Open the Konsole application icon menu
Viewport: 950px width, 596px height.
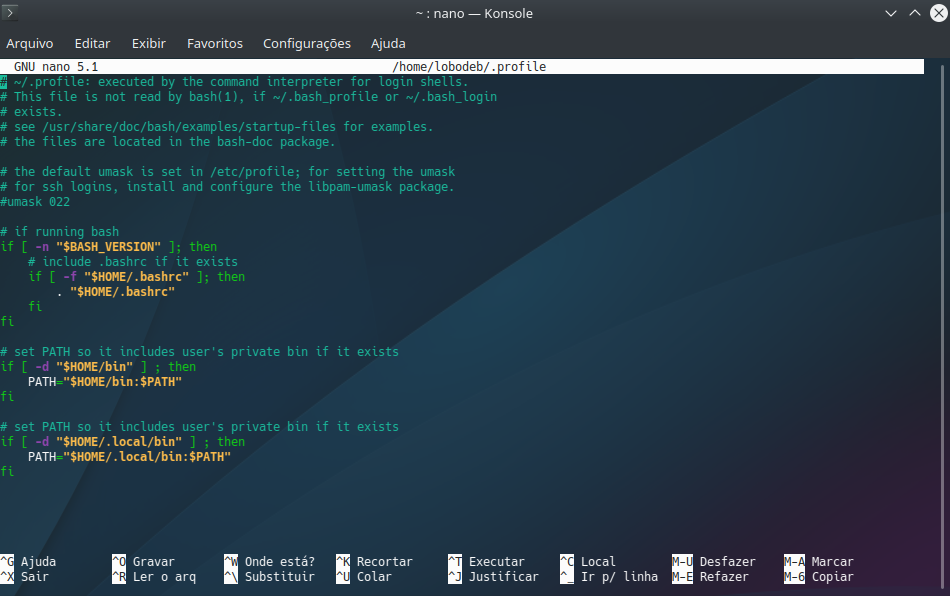point(11,13)
